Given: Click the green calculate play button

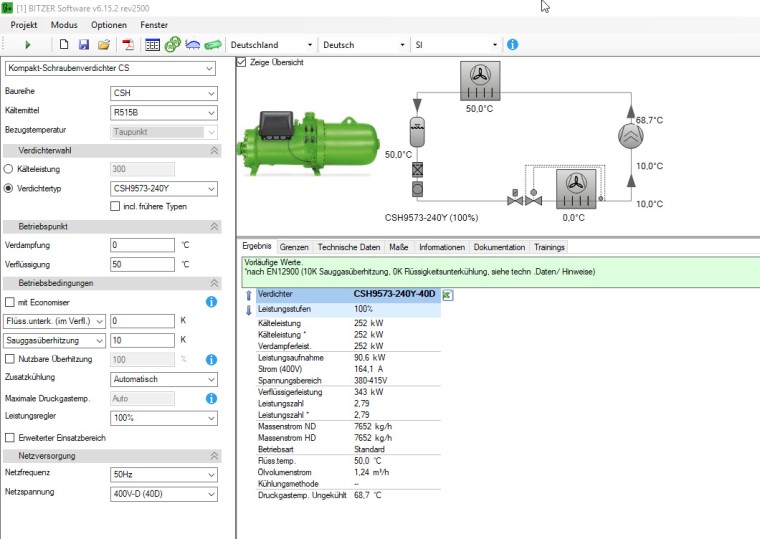Looking at the screenshot, I should tap(28, 45).
